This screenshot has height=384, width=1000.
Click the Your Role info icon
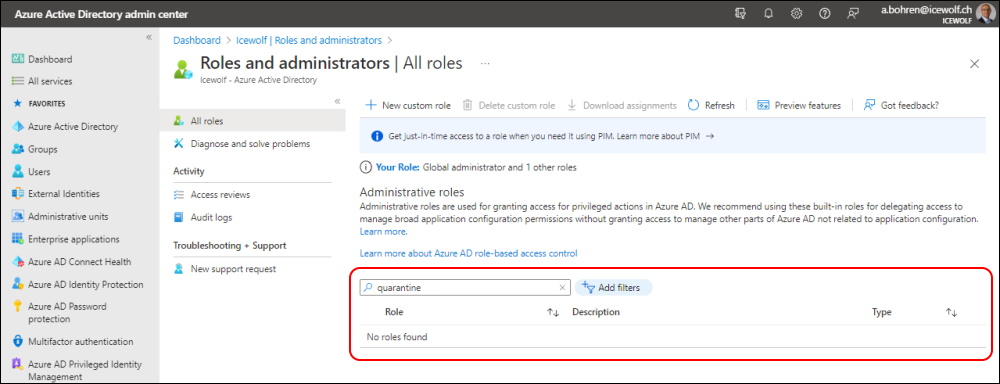(x=365, y=167)
